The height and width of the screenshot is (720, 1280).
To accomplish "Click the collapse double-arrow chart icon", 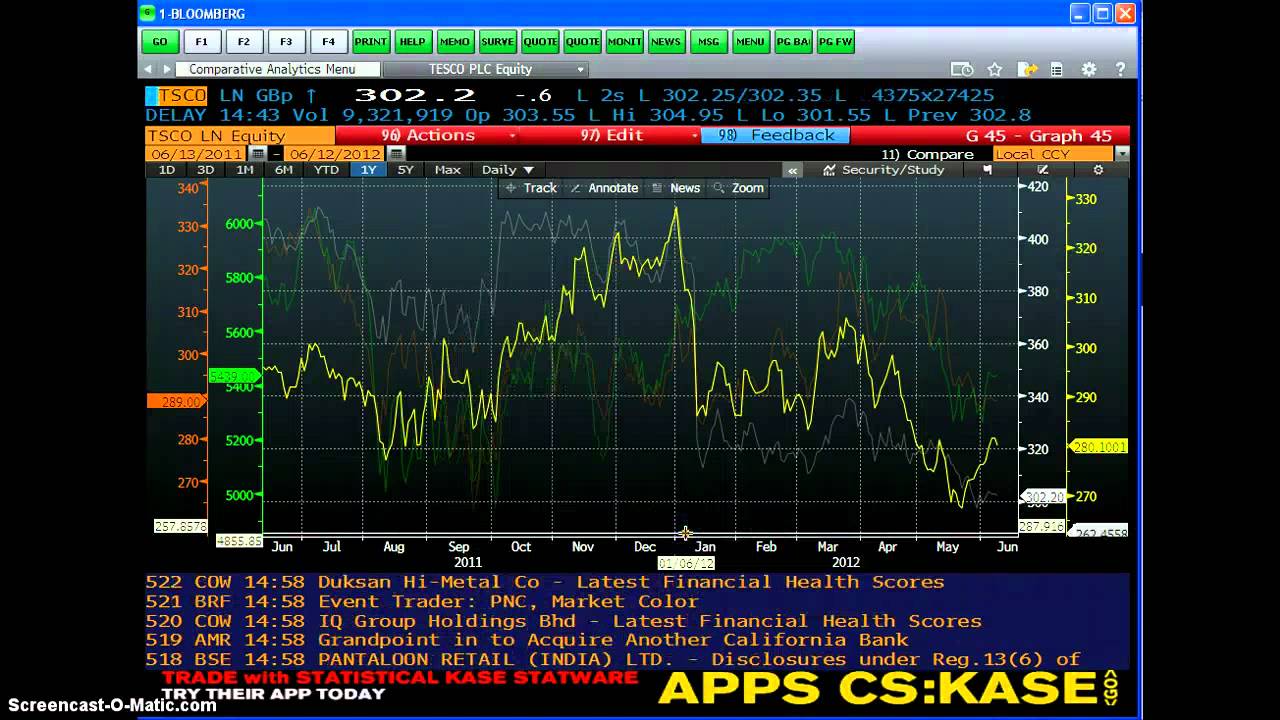I will click(793, 170).
